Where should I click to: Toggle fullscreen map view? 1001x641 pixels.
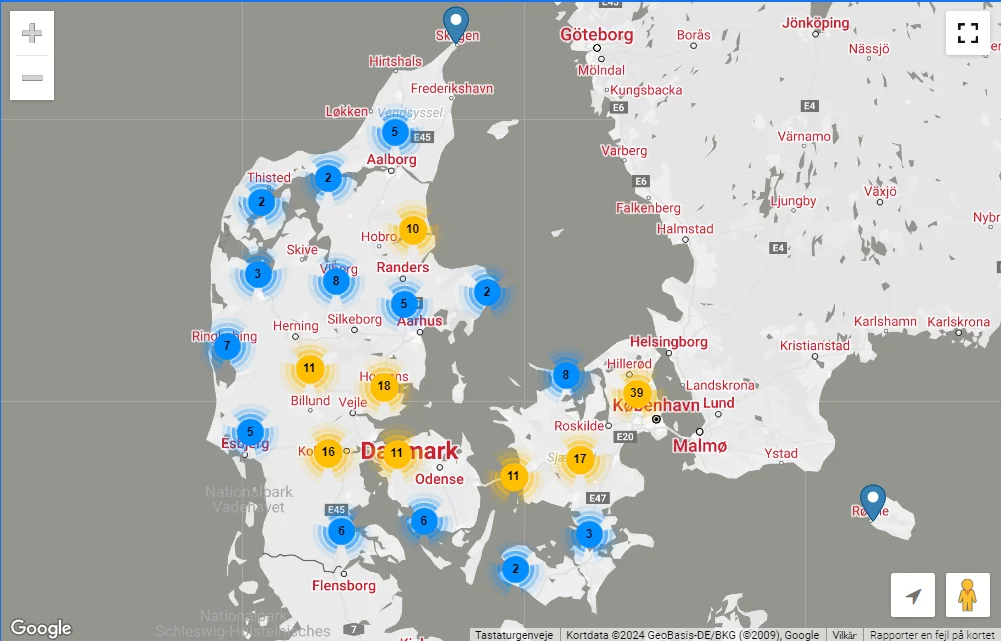(967, 33)
